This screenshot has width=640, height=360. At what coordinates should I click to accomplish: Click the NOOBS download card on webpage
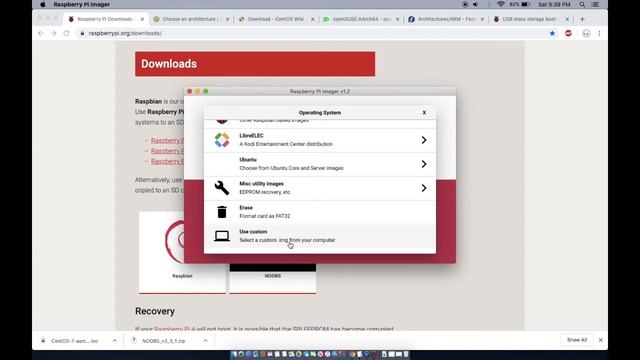pyautogui.click(x=273, y=278)
